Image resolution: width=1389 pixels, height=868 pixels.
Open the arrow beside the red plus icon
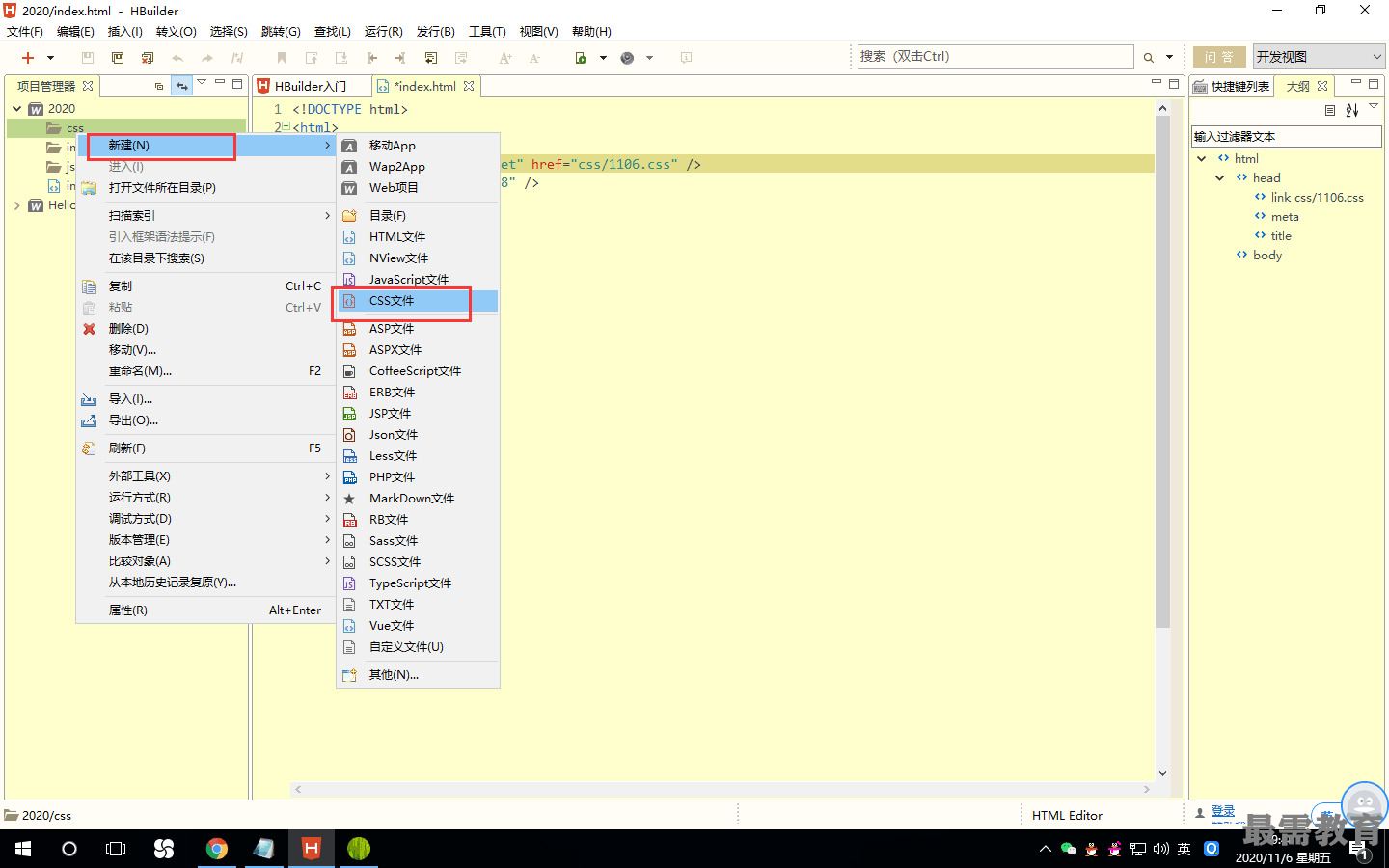pos(50,58)
